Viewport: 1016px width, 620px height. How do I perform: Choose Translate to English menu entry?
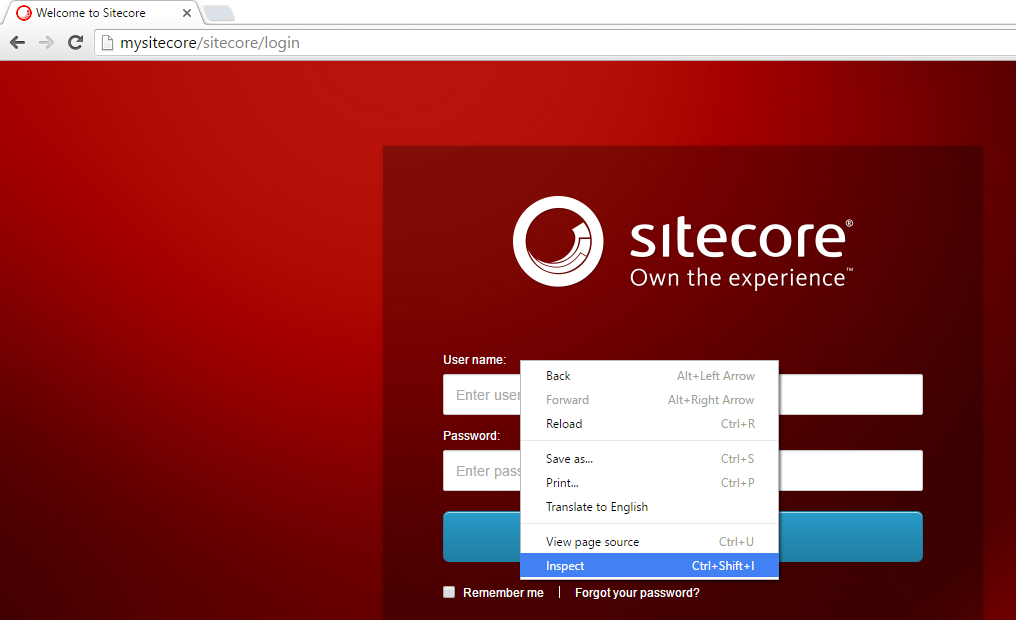click(x=649, y=507)
